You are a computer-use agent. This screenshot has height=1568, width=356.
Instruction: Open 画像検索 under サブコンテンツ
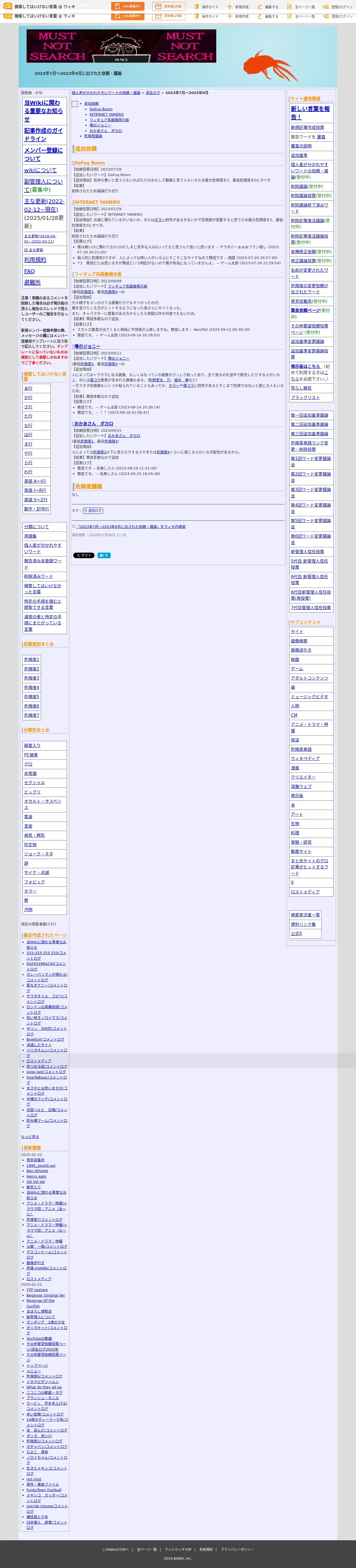pyautogui.click(x=299, y=641)
